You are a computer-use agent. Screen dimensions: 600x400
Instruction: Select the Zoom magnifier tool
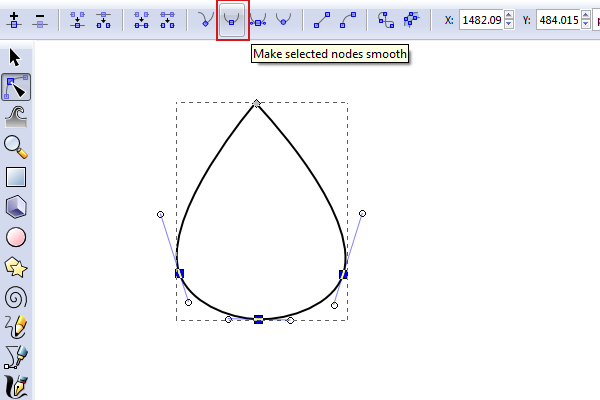tap(16, 147)
